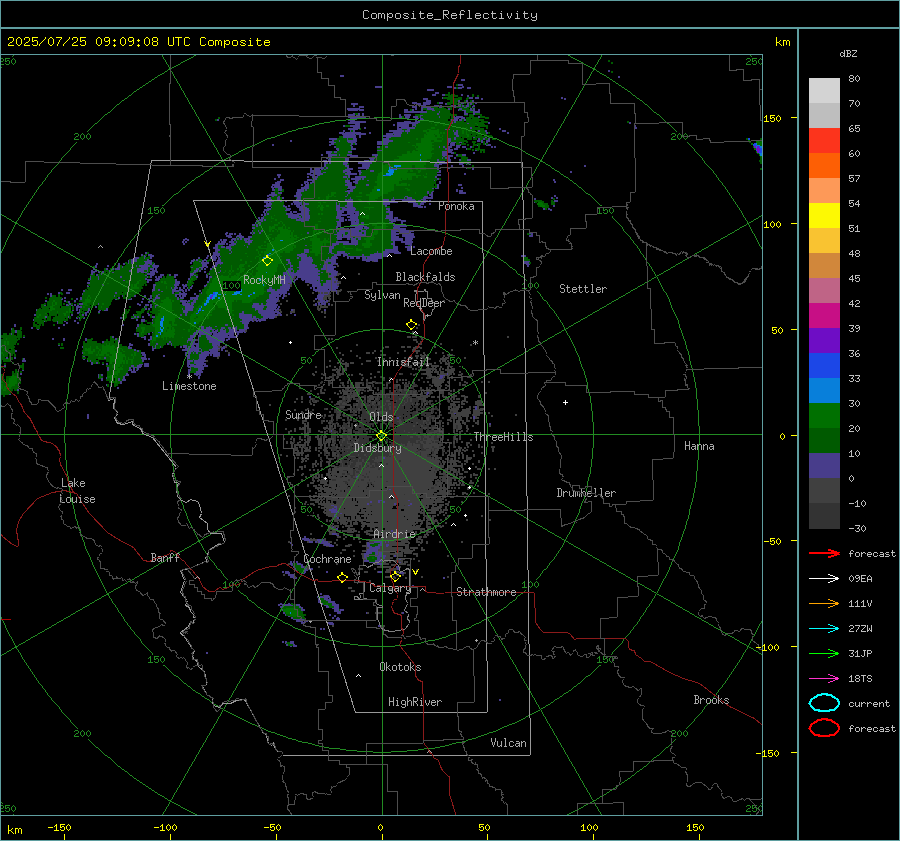The height and width of the screenshot is (841, 900).
Task: Click the cyan 27ZW arrow icon
Action: (824, 629)
